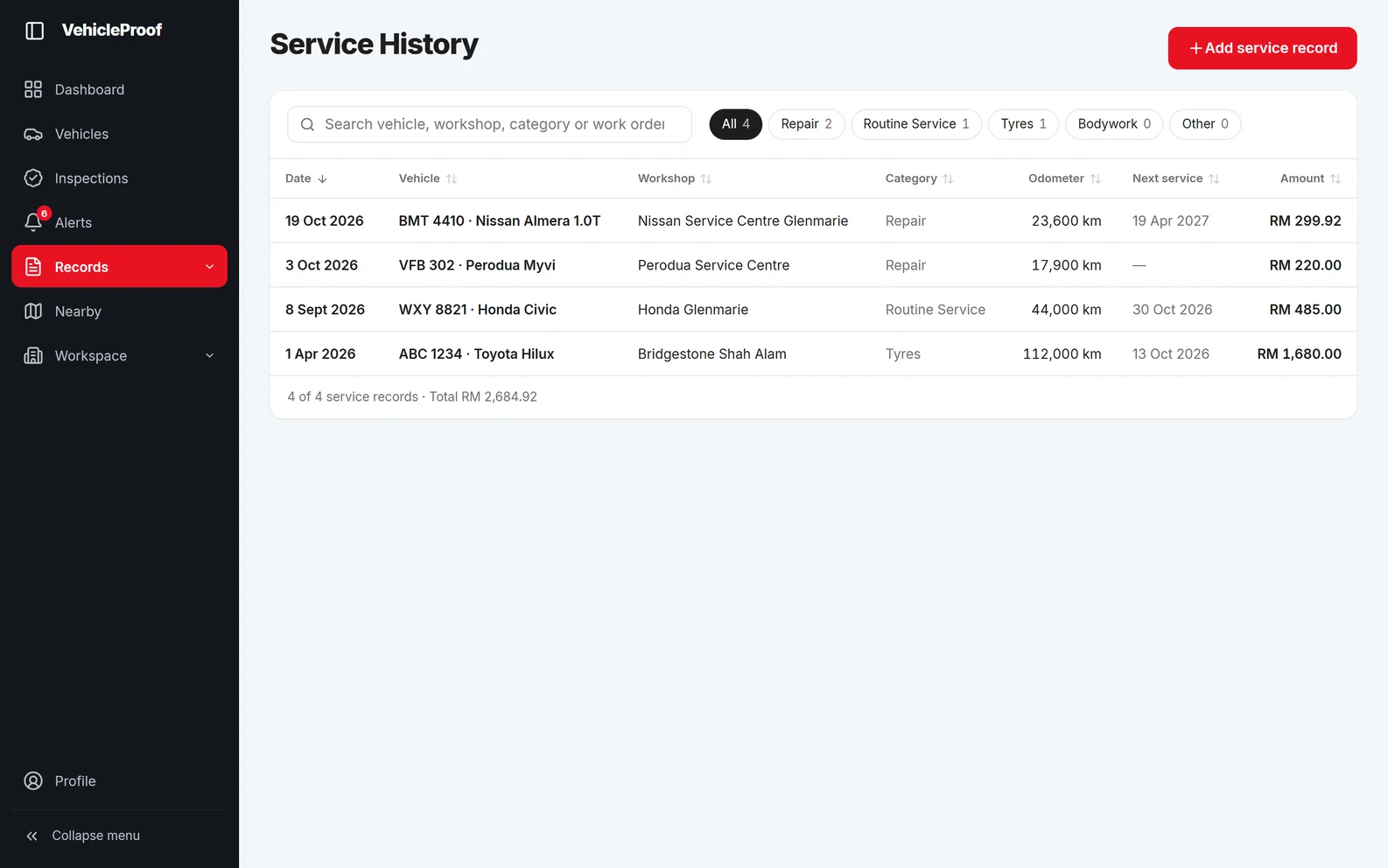Click the Collapse menu double-chevron icon
The height and width of the screenshot is (868, 1388).
click(32, 836)
